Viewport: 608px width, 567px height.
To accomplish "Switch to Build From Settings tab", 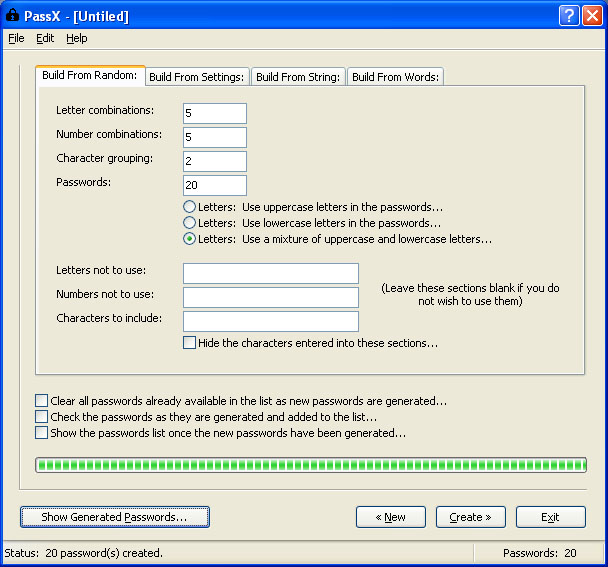I will click(x=197, y=77).
